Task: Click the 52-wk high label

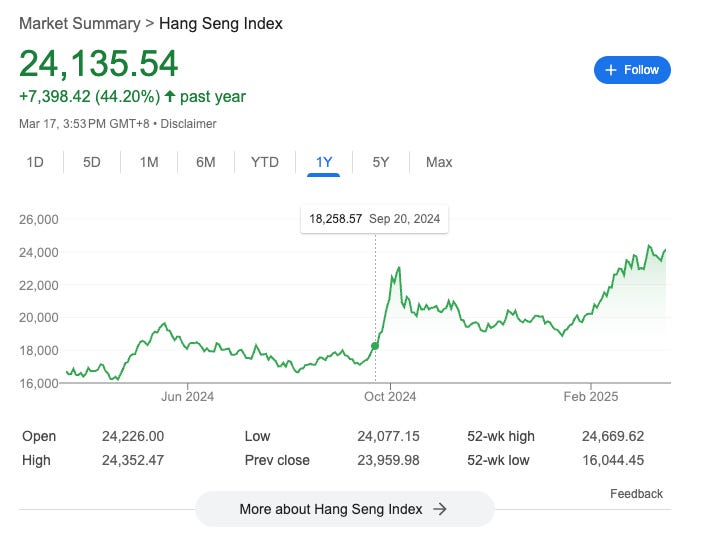Action: click(x=501, y=436)
